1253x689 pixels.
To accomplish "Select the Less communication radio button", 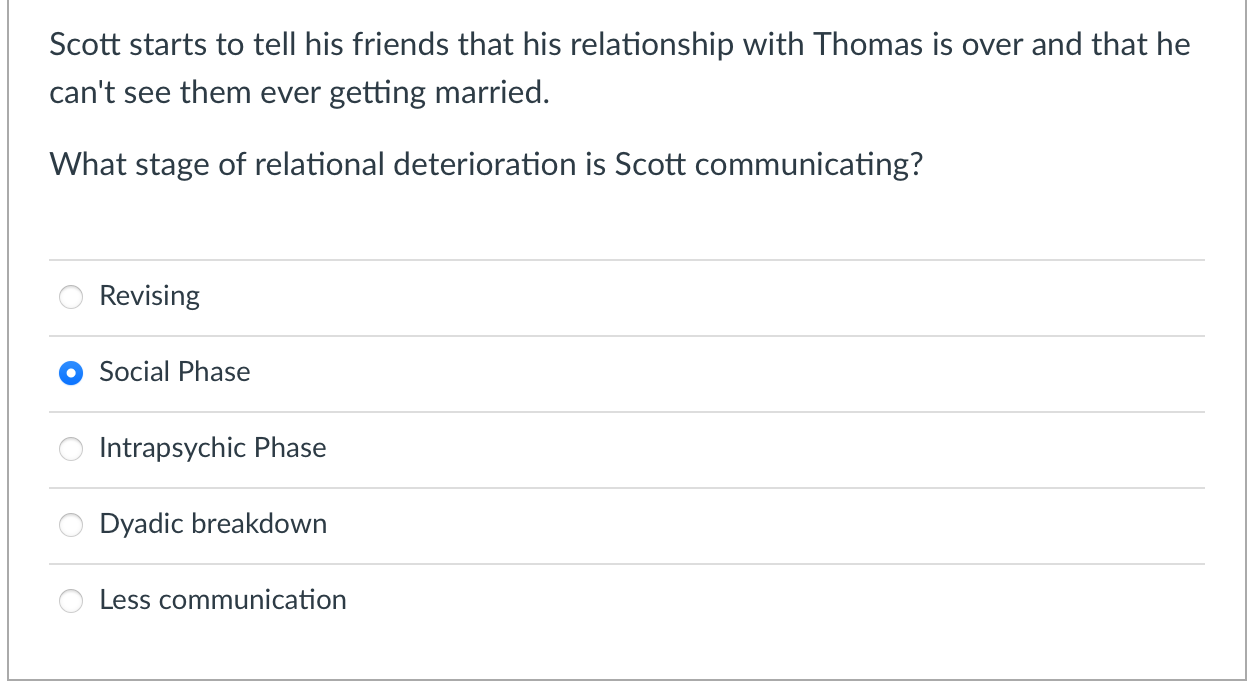I will pyautogui.click(x=70, y=600).
